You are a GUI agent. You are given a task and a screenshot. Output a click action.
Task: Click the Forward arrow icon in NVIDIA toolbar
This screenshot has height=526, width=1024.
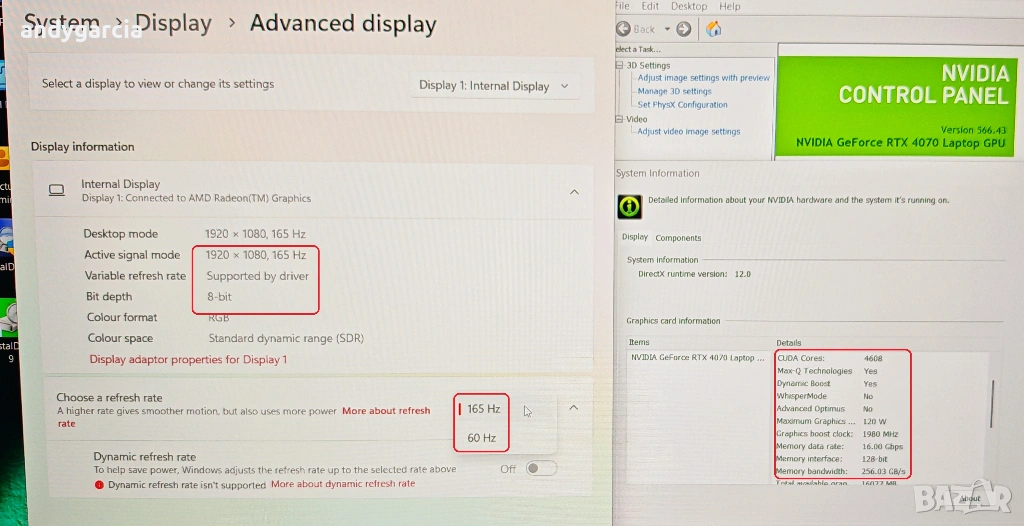(x=684, y=29)
